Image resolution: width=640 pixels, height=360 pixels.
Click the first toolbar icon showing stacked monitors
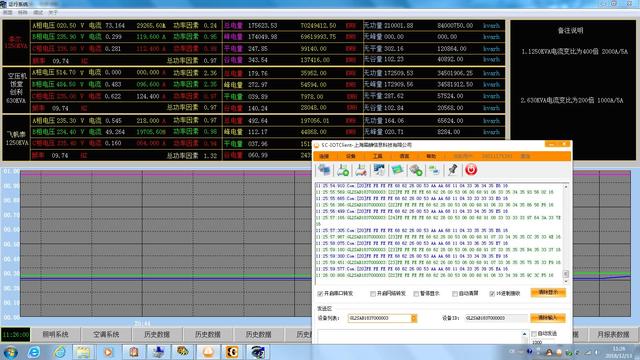[325, 170]
